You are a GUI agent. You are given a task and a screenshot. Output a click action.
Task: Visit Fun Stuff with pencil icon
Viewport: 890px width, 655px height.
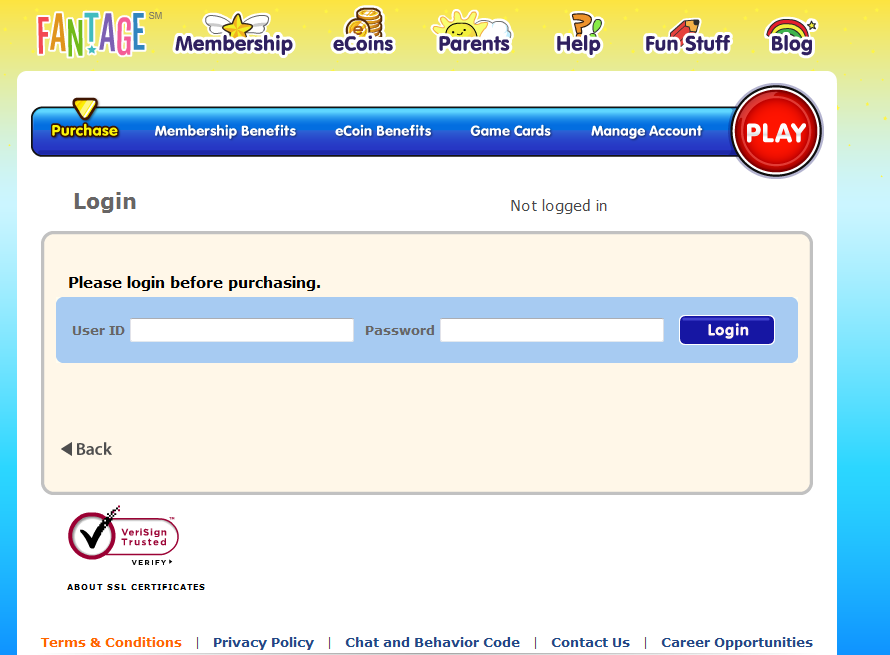coord(687,37)
